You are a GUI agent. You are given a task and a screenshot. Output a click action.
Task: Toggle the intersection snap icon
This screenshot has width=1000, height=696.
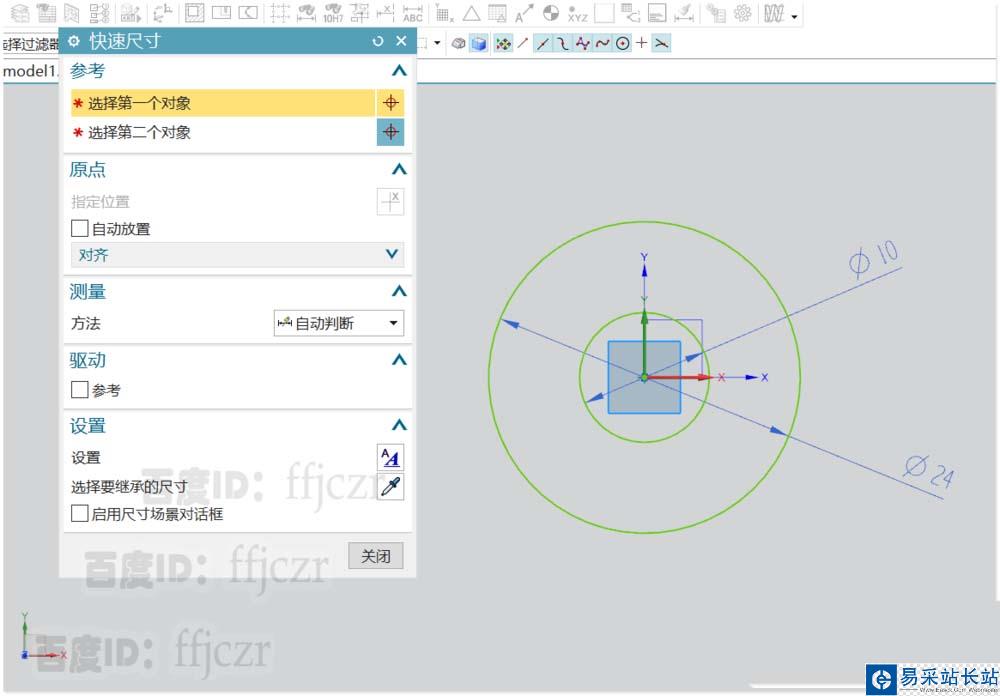tap(662, 43)
